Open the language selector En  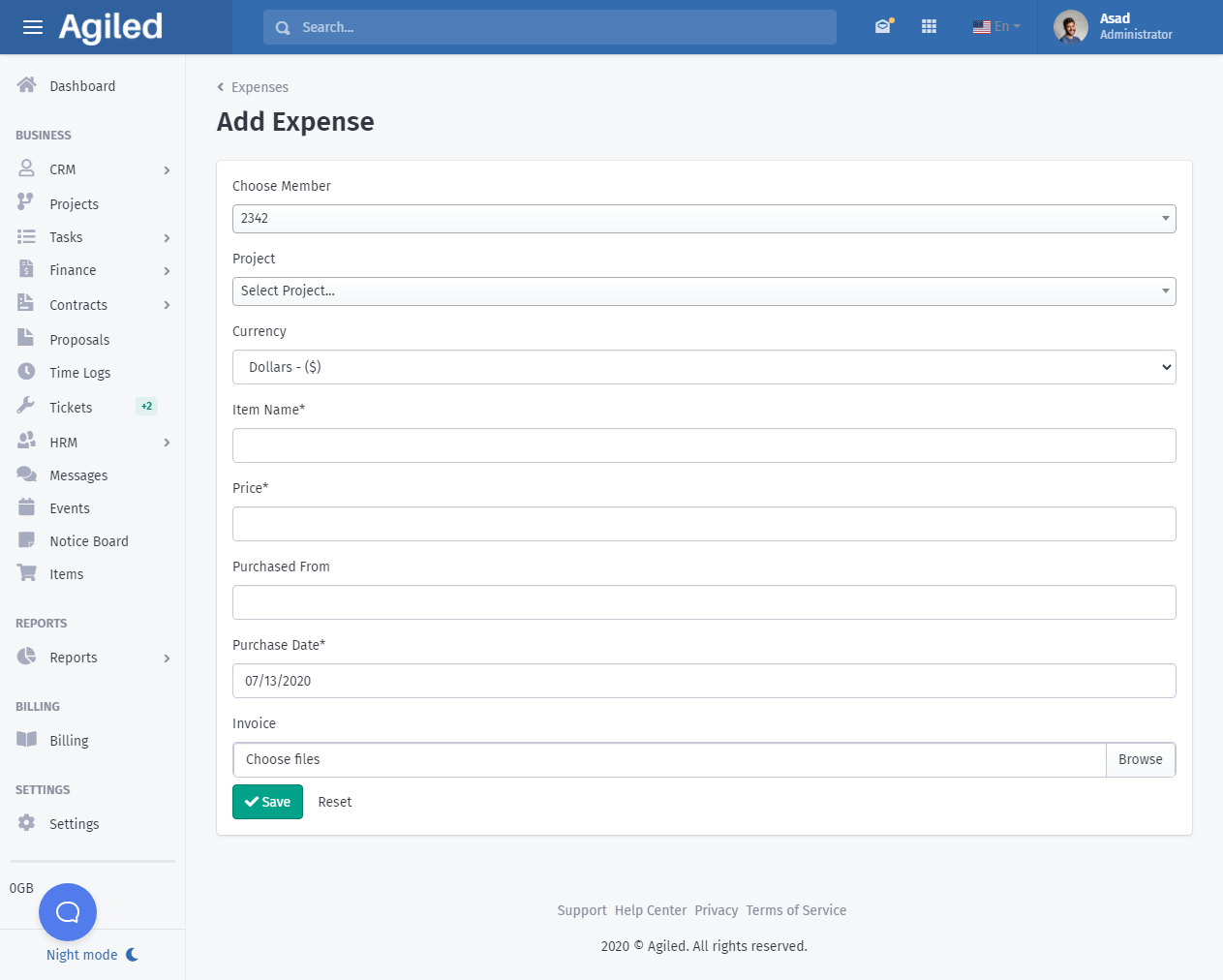pos(996,27)
